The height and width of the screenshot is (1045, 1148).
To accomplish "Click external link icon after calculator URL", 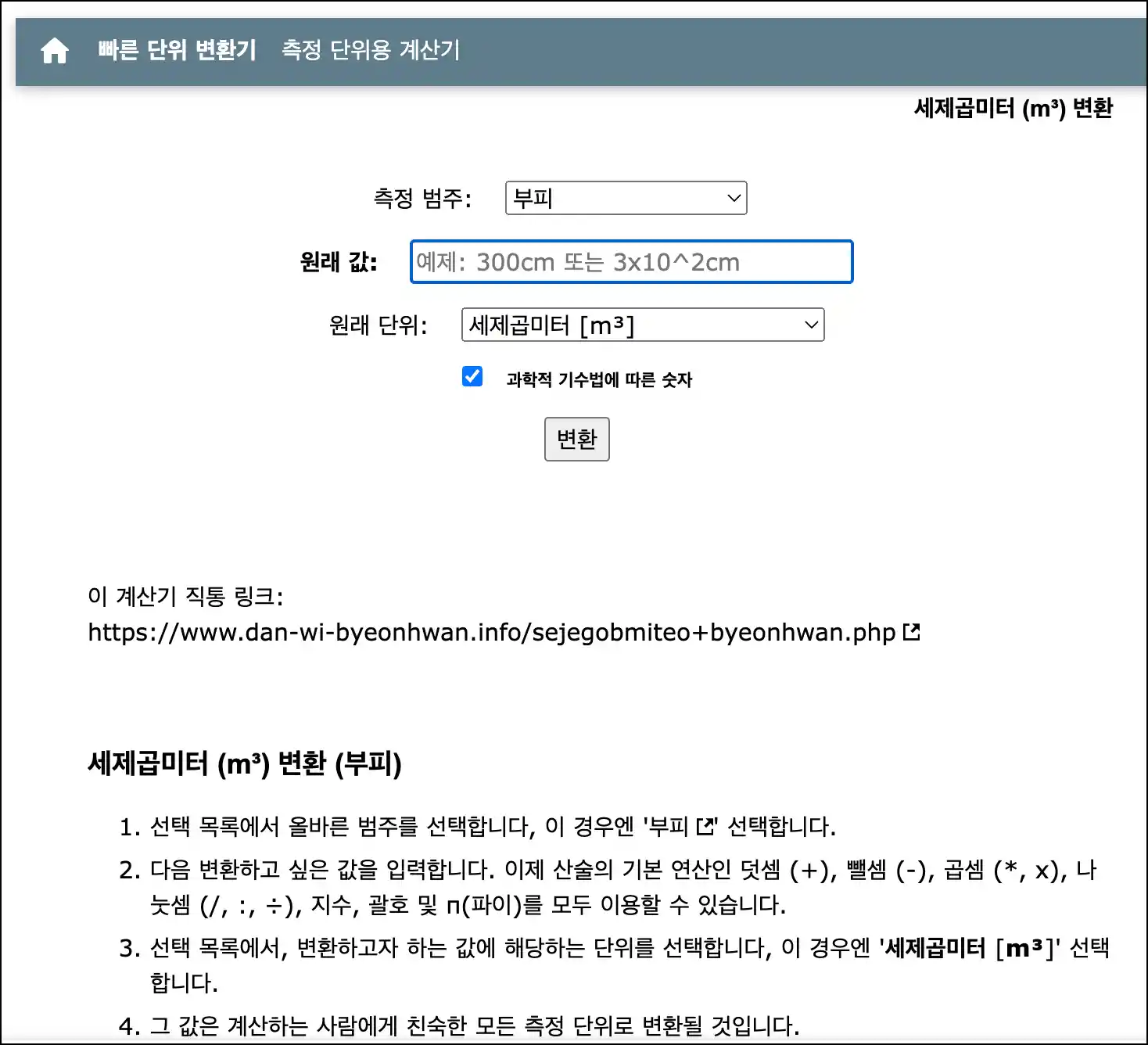I will (911, 631).
